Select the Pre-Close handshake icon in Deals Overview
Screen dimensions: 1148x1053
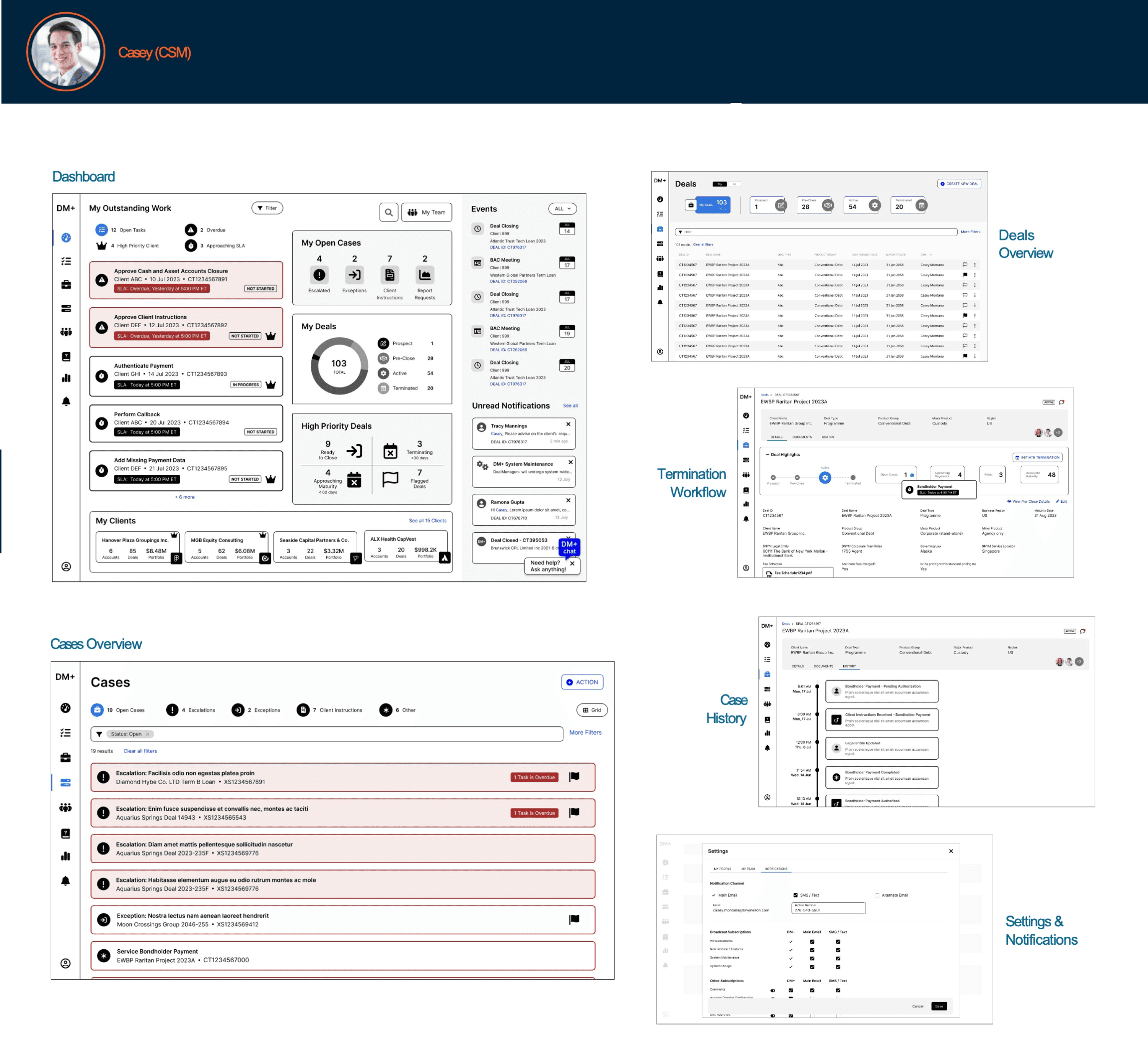point(828,205)
